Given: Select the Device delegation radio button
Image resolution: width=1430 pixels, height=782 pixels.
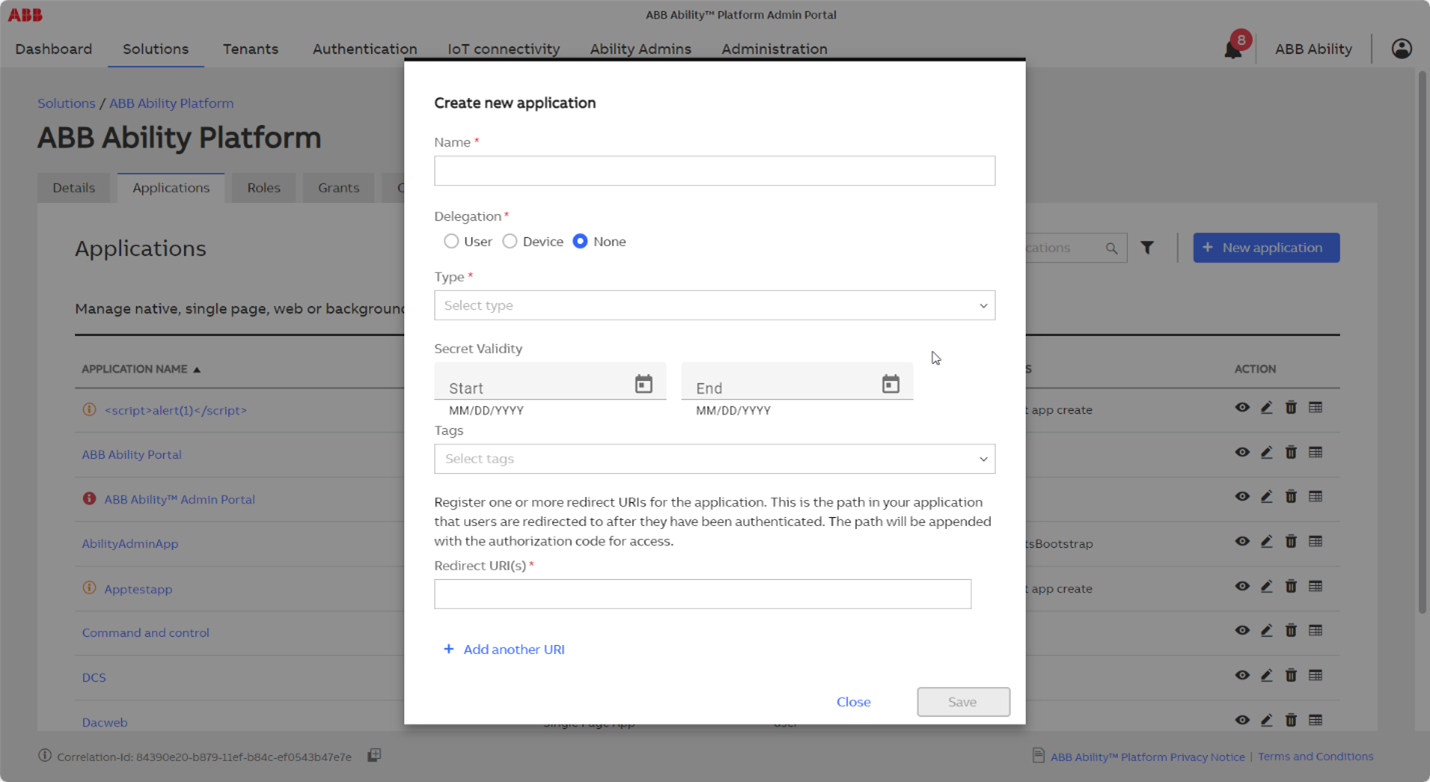Looking at the screenshot, I should (x=510, y=241).
